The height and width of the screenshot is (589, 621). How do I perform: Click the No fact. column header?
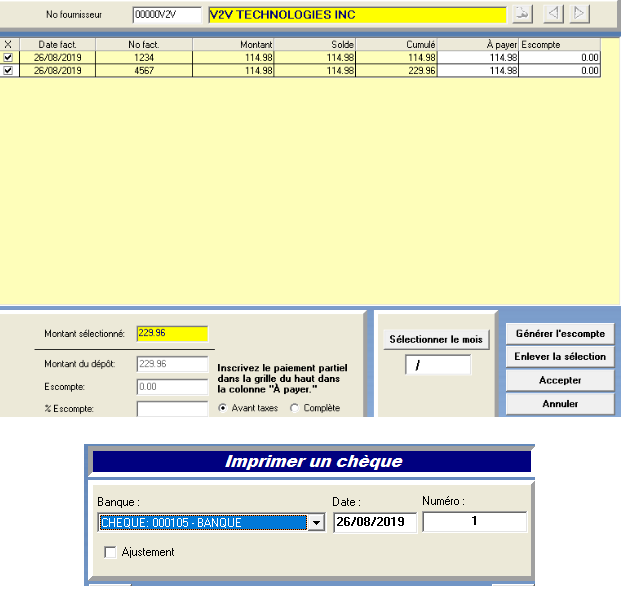tap(144, 44)
